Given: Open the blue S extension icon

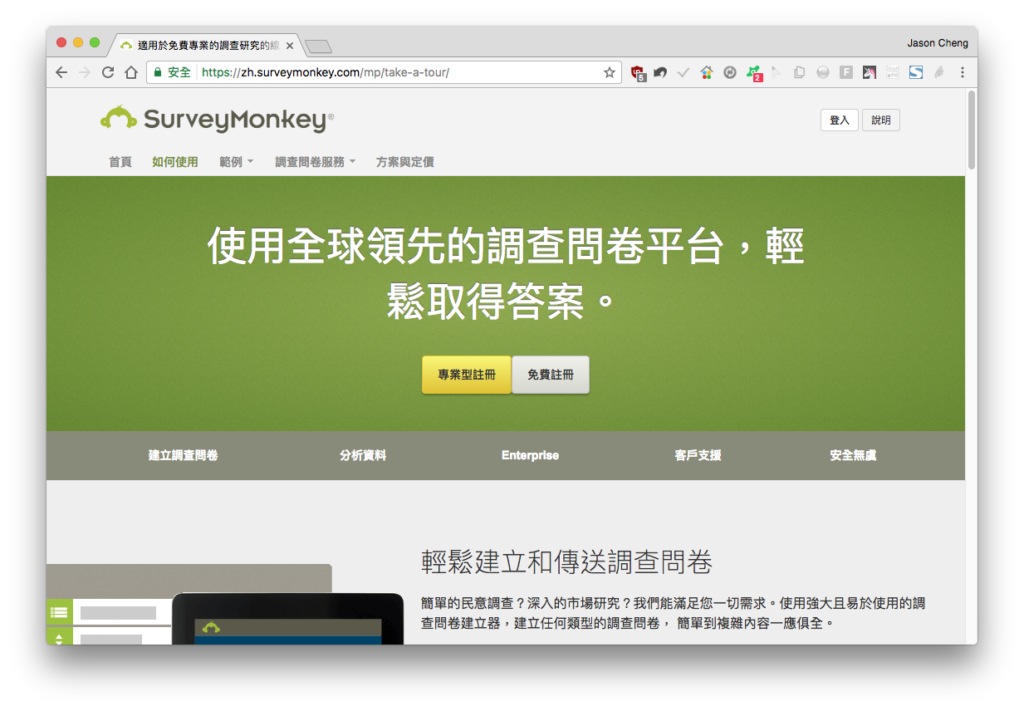Looking at the screenshot, I should point(916,72).
